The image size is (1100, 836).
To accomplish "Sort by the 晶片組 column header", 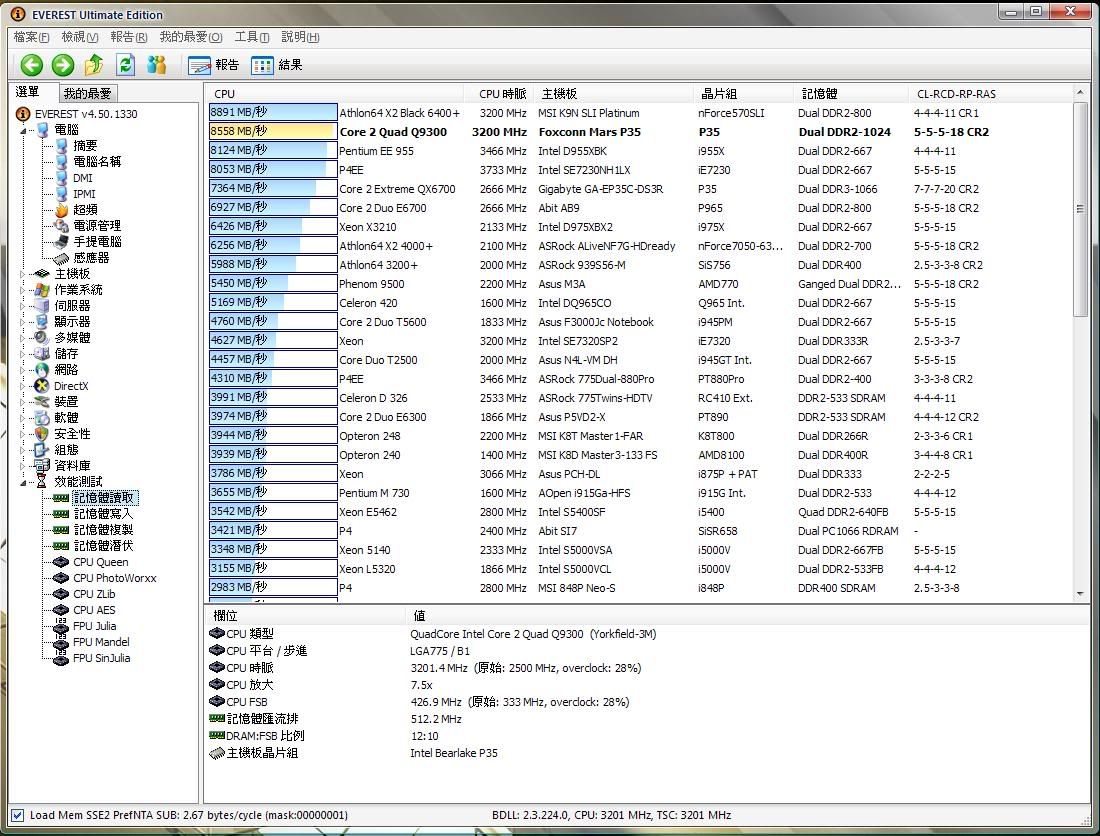I will [744, 94].
